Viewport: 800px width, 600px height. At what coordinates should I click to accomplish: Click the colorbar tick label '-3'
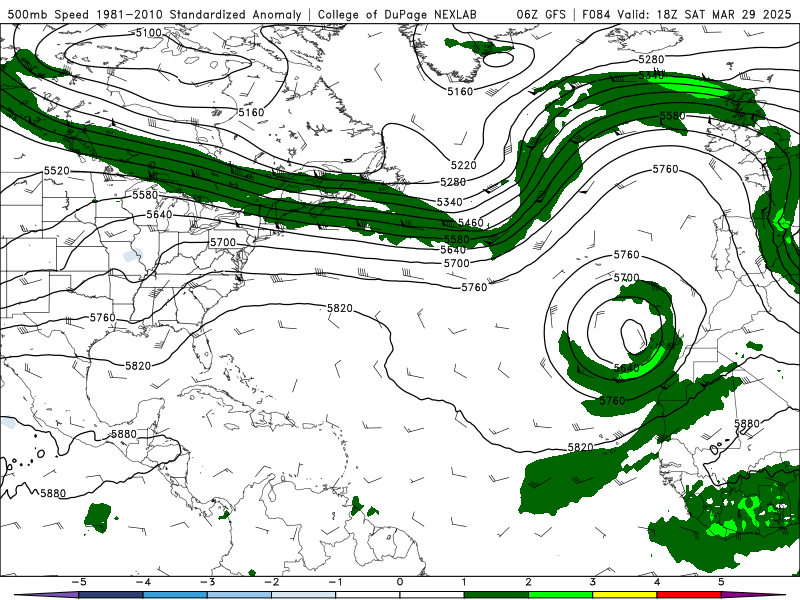208,582
